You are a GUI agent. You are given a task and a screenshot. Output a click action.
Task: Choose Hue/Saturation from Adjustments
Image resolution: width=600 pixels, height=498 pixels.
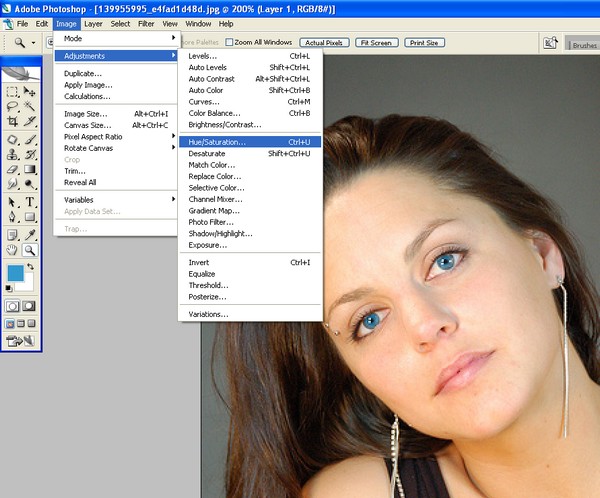(250, 142)
